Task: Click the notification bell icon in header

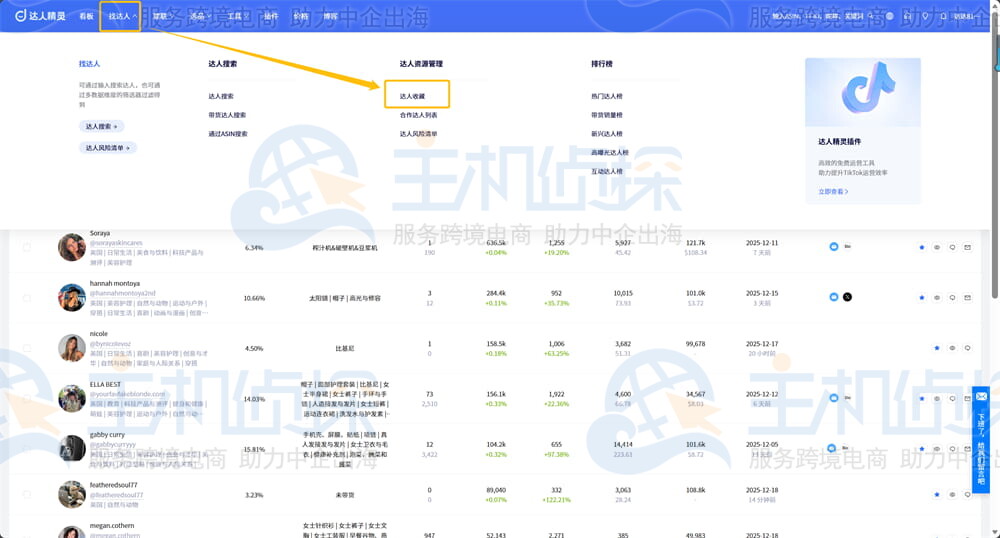Action: click(x=943, y=16)
